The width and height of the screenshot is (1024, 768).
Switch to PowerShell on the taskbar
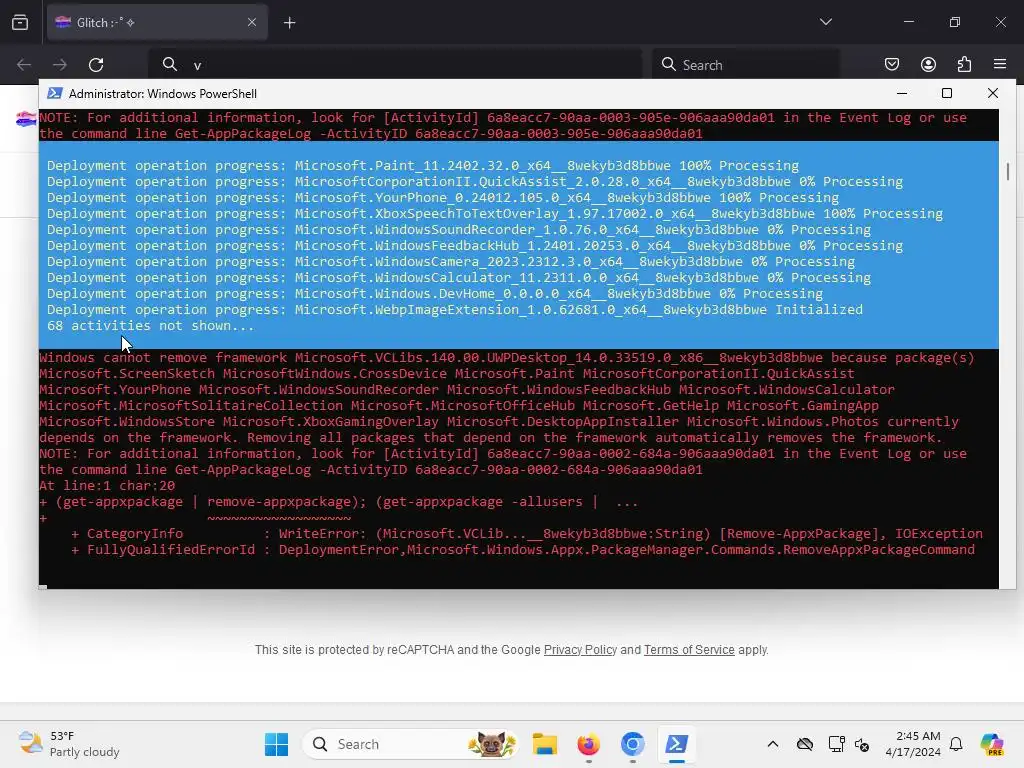coord(677,744)
